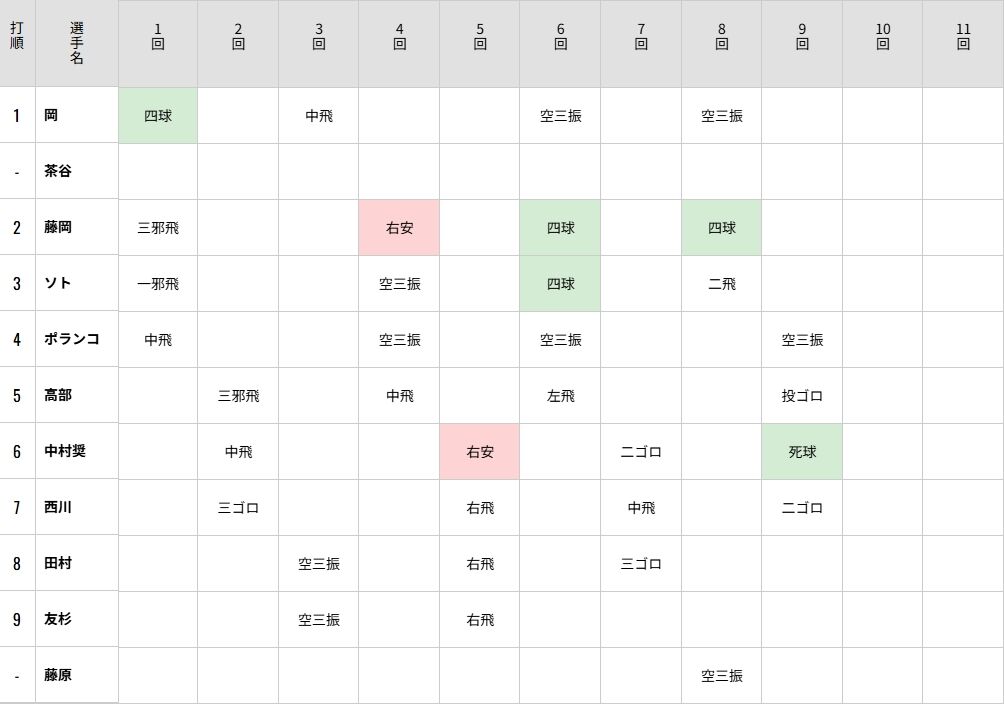The image size is (1004, 704).
Task: Select 投ゴロ result for 高部 in inning 9
Action: [802, 396]
